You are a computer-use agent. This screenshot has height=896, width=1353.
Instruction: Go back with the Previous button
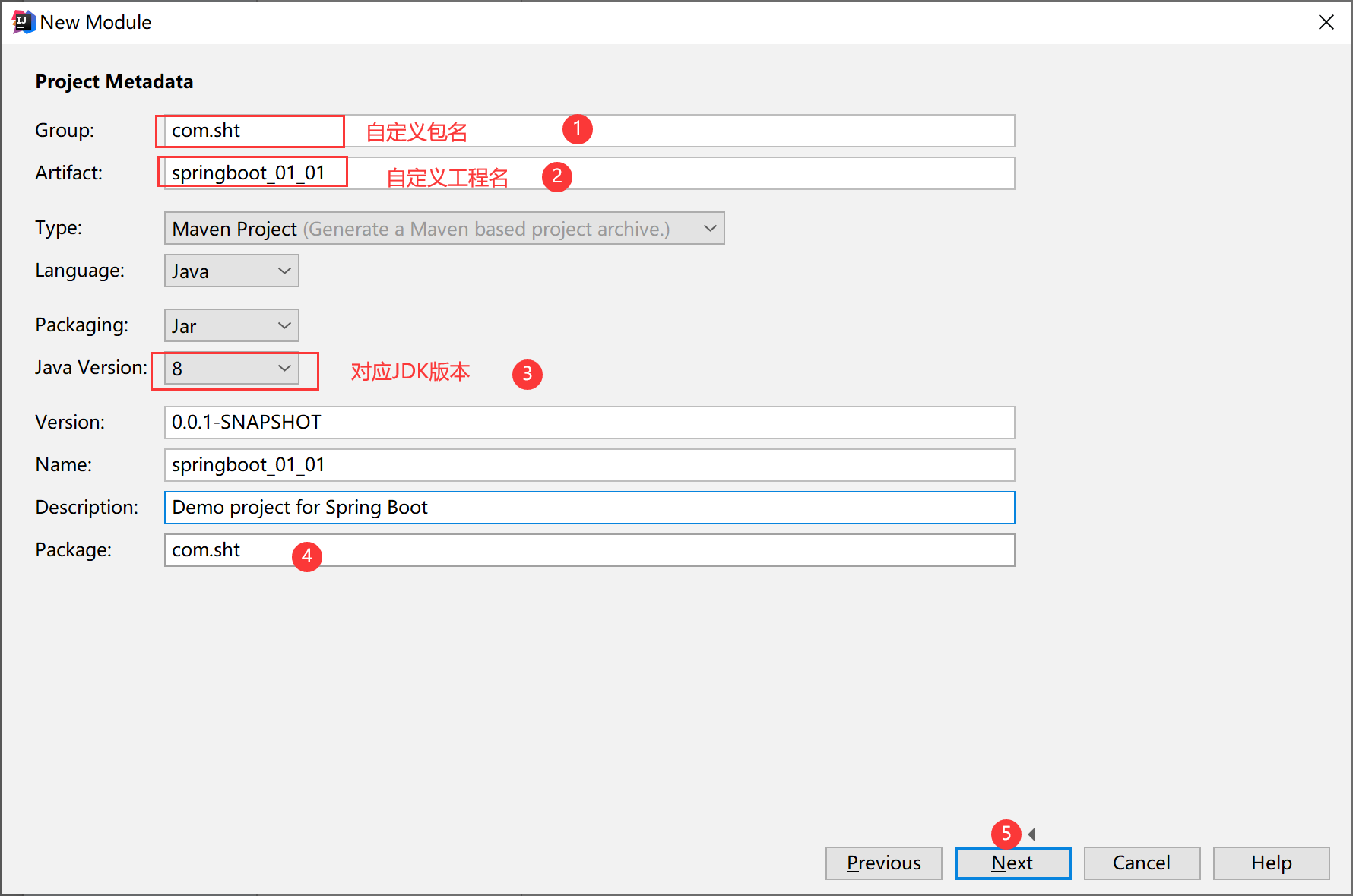click(883, 863)
